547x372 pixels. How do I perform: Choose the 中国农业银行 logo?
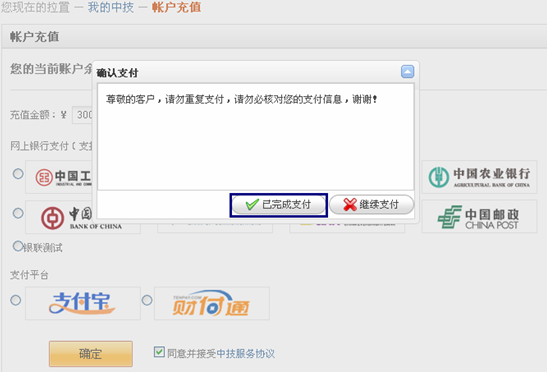point(479,177)
